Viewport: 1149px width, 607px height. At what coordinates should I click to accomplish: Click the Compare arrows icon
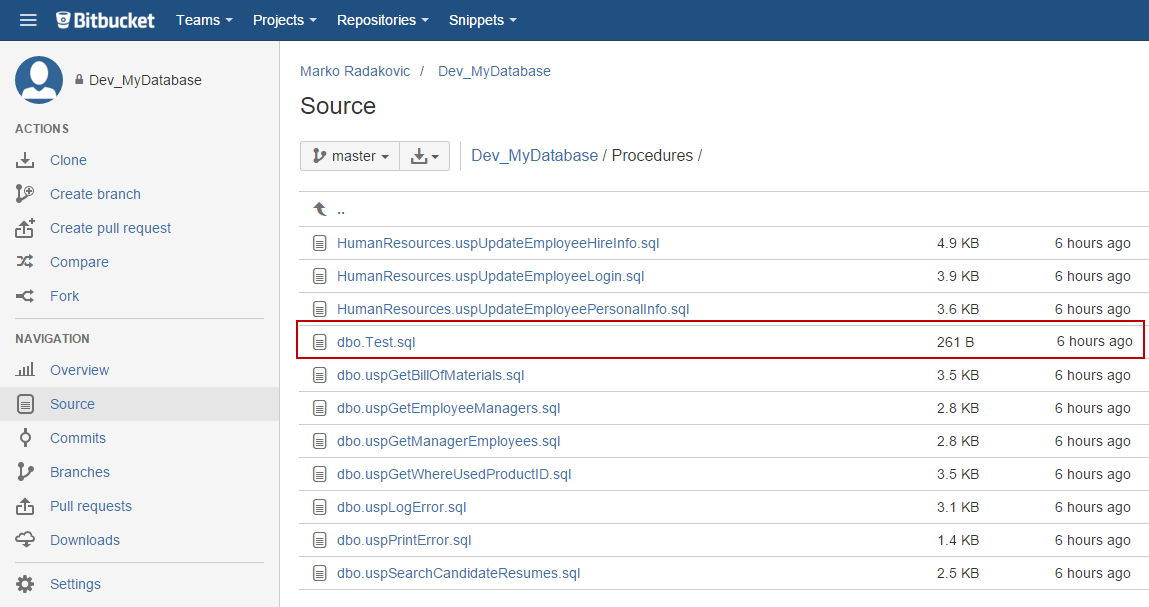click(26, 262)
